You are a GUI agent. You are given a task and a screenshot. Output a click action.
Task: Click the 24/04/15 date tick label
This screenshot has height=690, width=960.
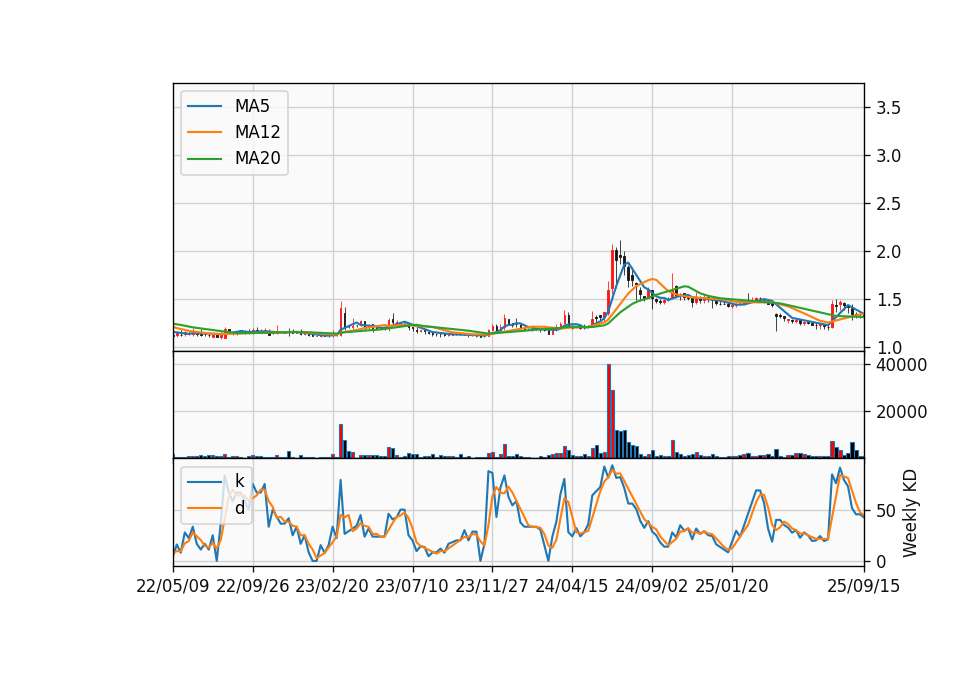(x=572, y=586)
